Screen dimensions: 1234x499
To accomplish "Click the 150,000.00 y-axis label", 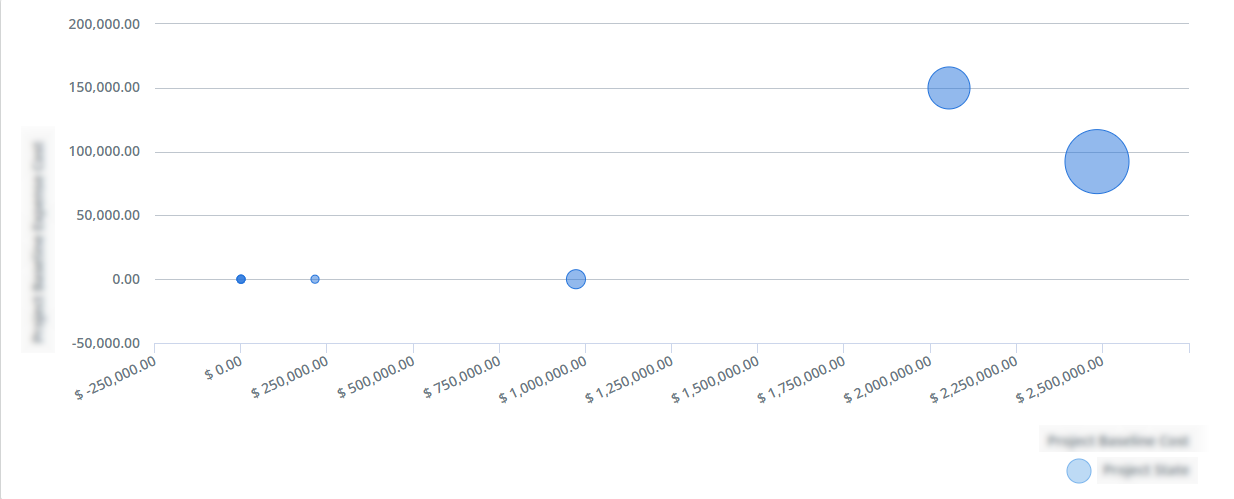I will 104,88.
